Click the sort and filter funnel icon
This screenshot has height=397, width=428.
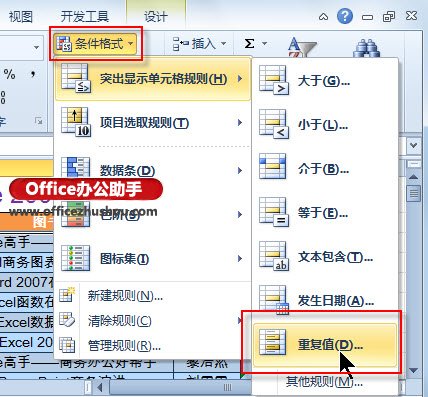tap(302, 47)
